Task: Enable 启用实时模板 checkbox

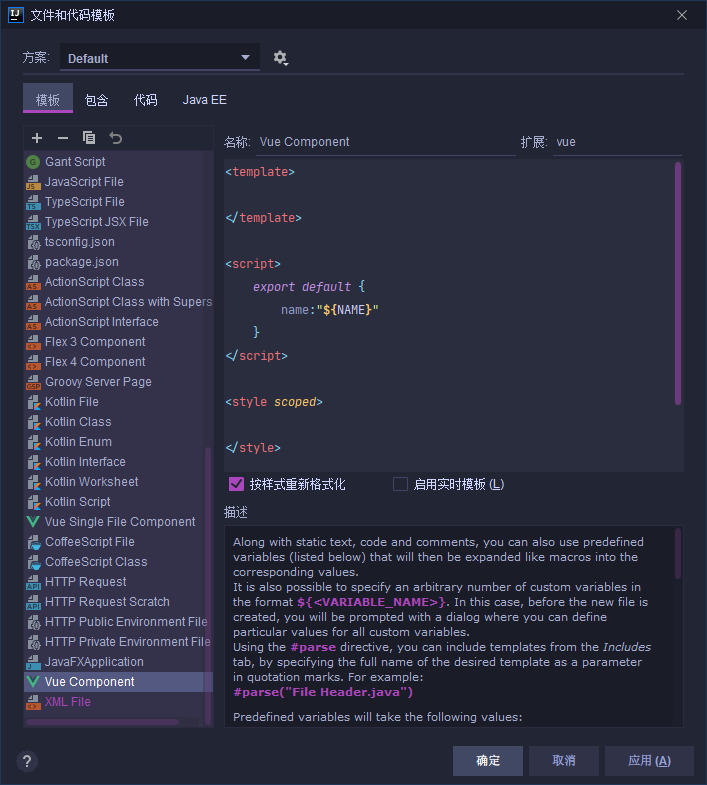Action: [400, 484]
